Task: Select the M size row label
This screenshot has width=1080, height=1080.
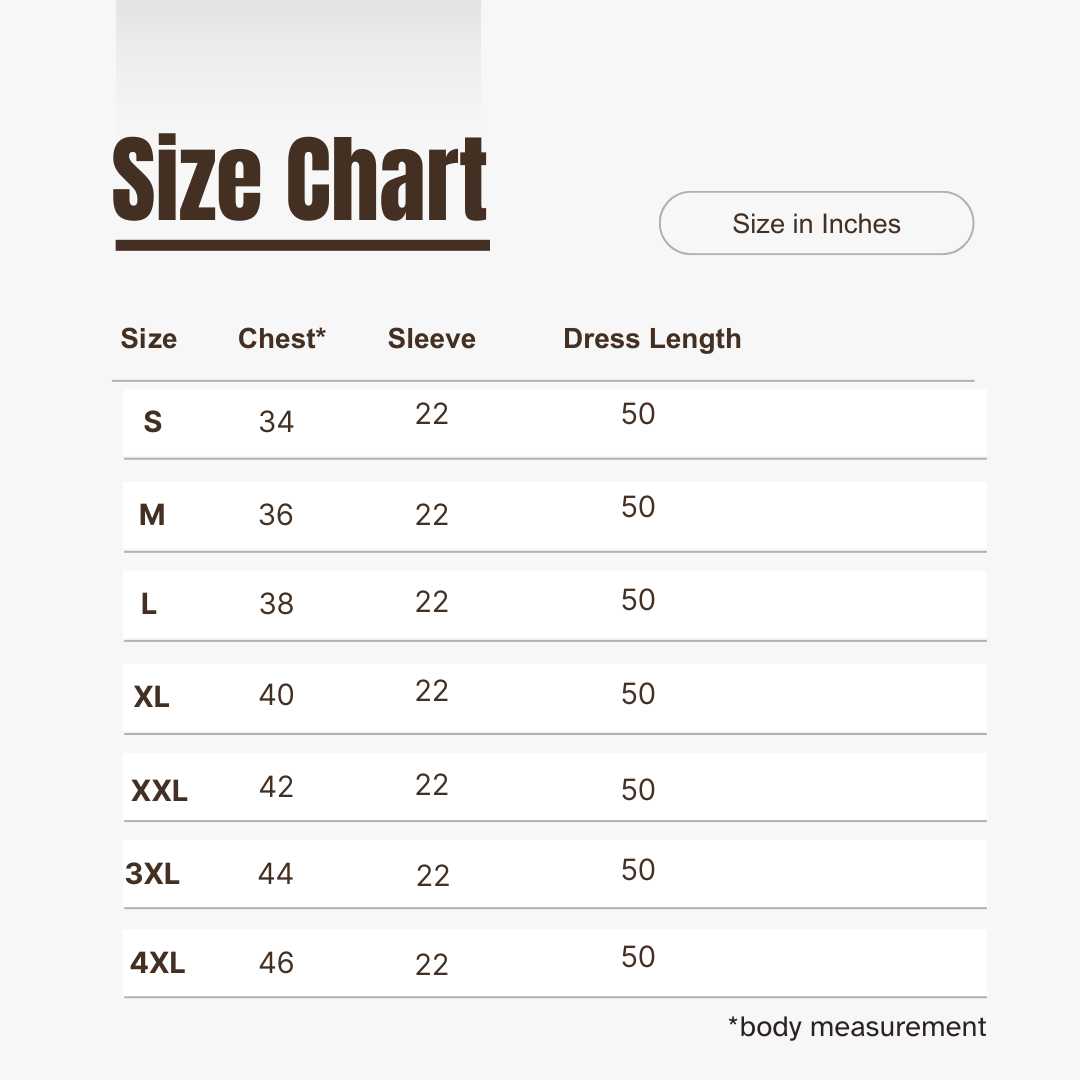Action: click(x=152, y=515)
